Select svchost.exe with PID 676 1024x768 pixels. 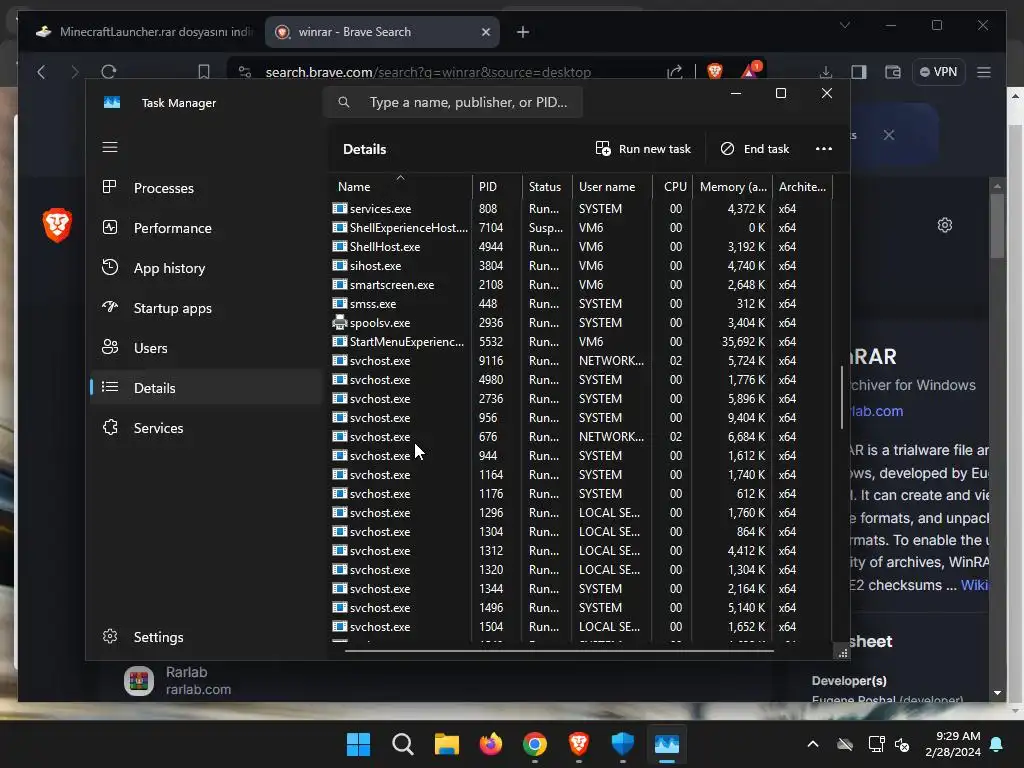[581, 437]
